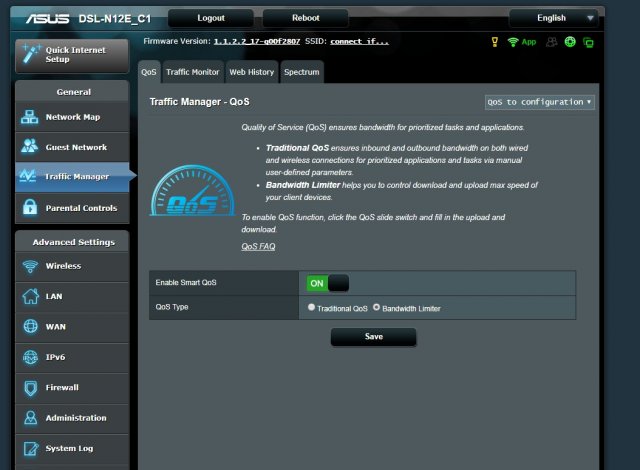
Task: Click the Parental Controls lock icon
Action: (29, 208)
